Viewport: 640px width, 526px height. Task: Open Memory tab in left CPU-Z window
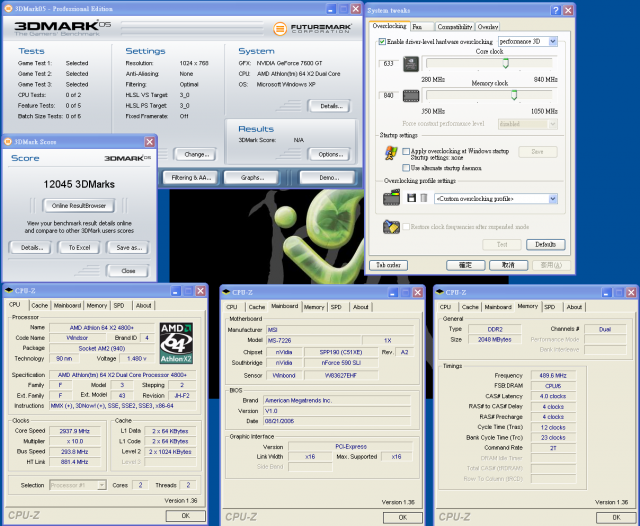tap(97, 306)
